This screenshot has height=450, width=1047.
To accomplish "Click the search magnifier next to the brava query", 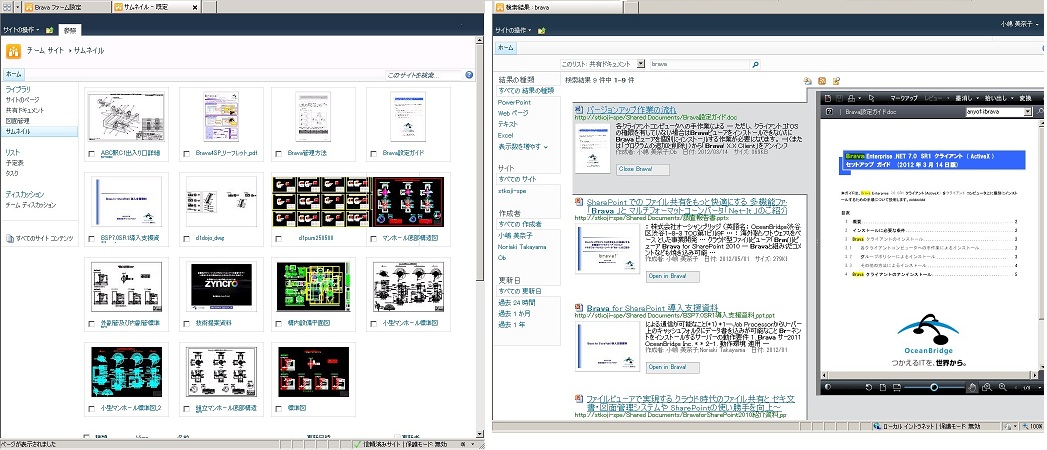I will point(755,64).
